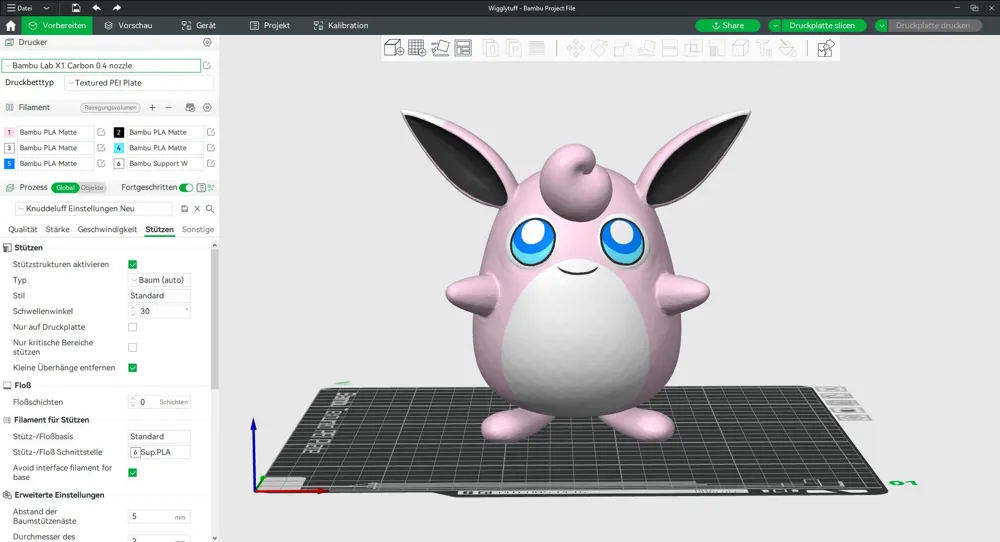Viewport: 1000px width, 542px height.
Task: Edit printer preset next to Bambu Lab X1
Action: point(207,65)
